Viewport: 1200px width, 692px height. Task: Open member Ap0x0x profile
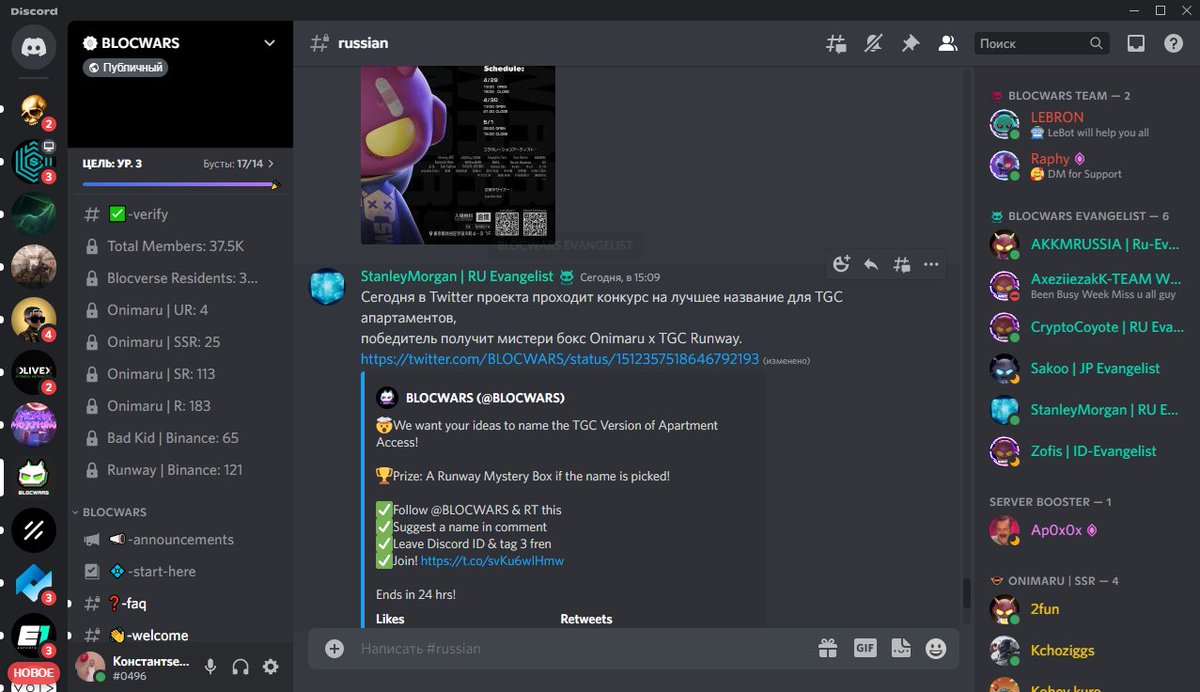tap(1084, 530)
